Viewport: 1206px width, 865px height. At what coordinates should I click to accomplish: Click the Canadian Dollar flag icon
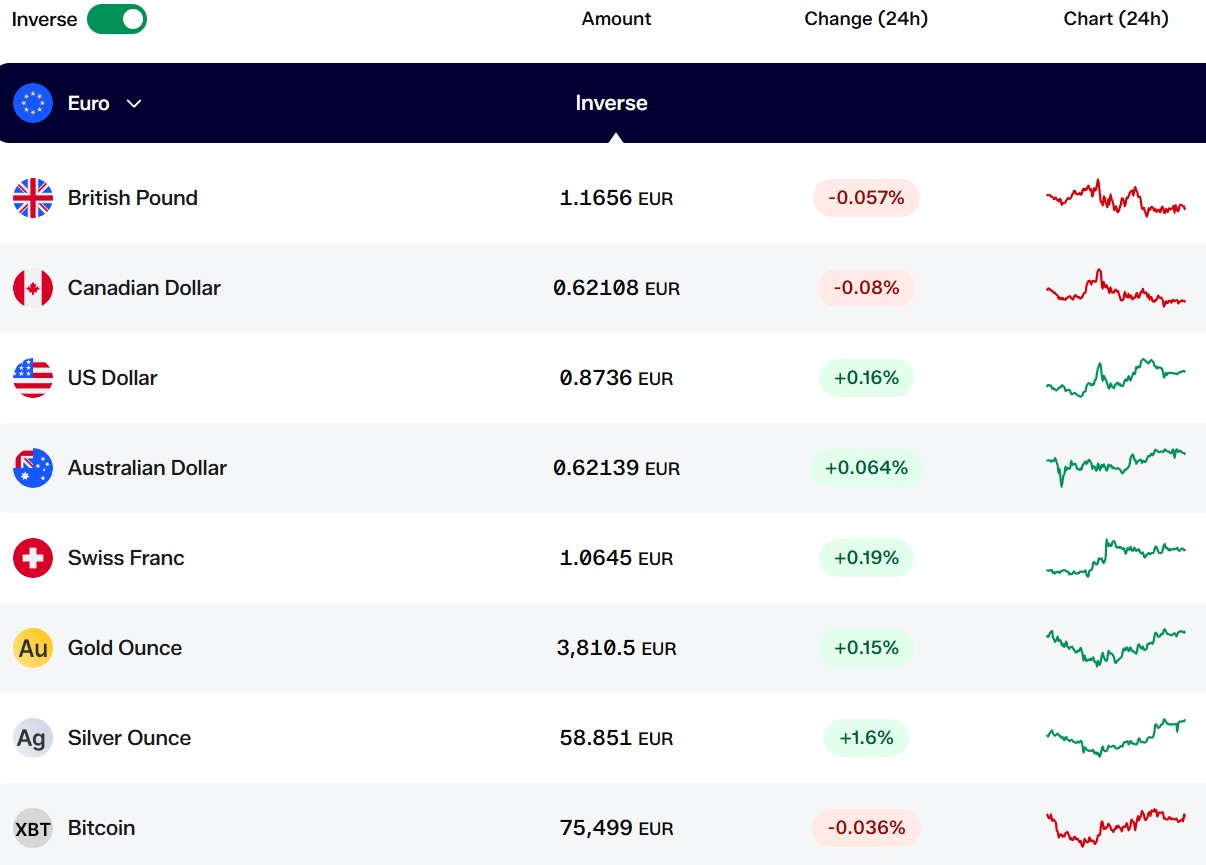tap(33, 288)
